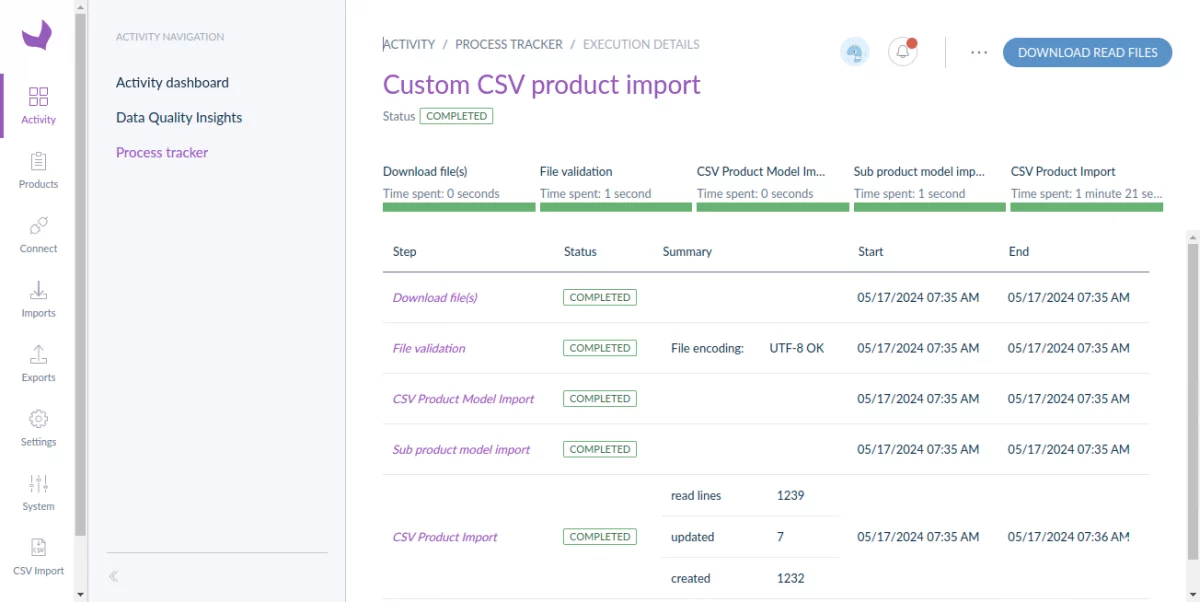Select the Products icon in the sidebar
The image size is (1200, 602).
click(x=38, y=170)
